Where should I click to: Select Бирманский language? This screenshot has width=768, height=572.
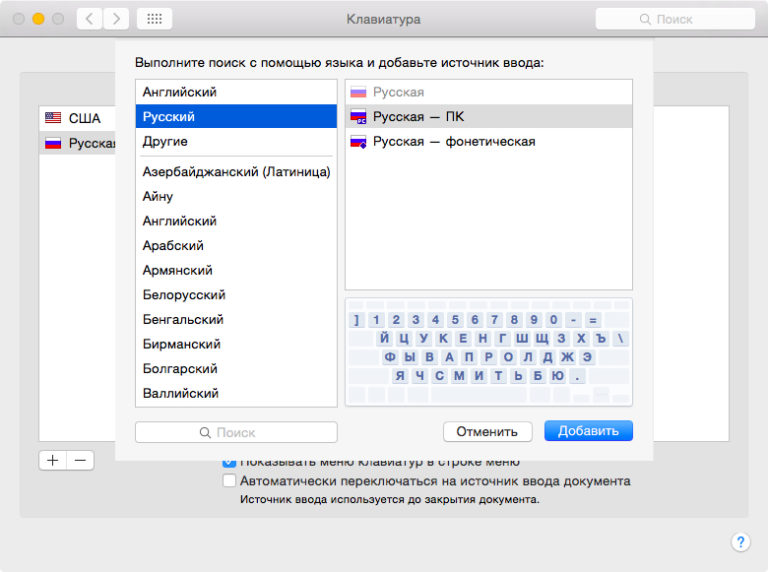pyautogui.click(x=236, y=344)
